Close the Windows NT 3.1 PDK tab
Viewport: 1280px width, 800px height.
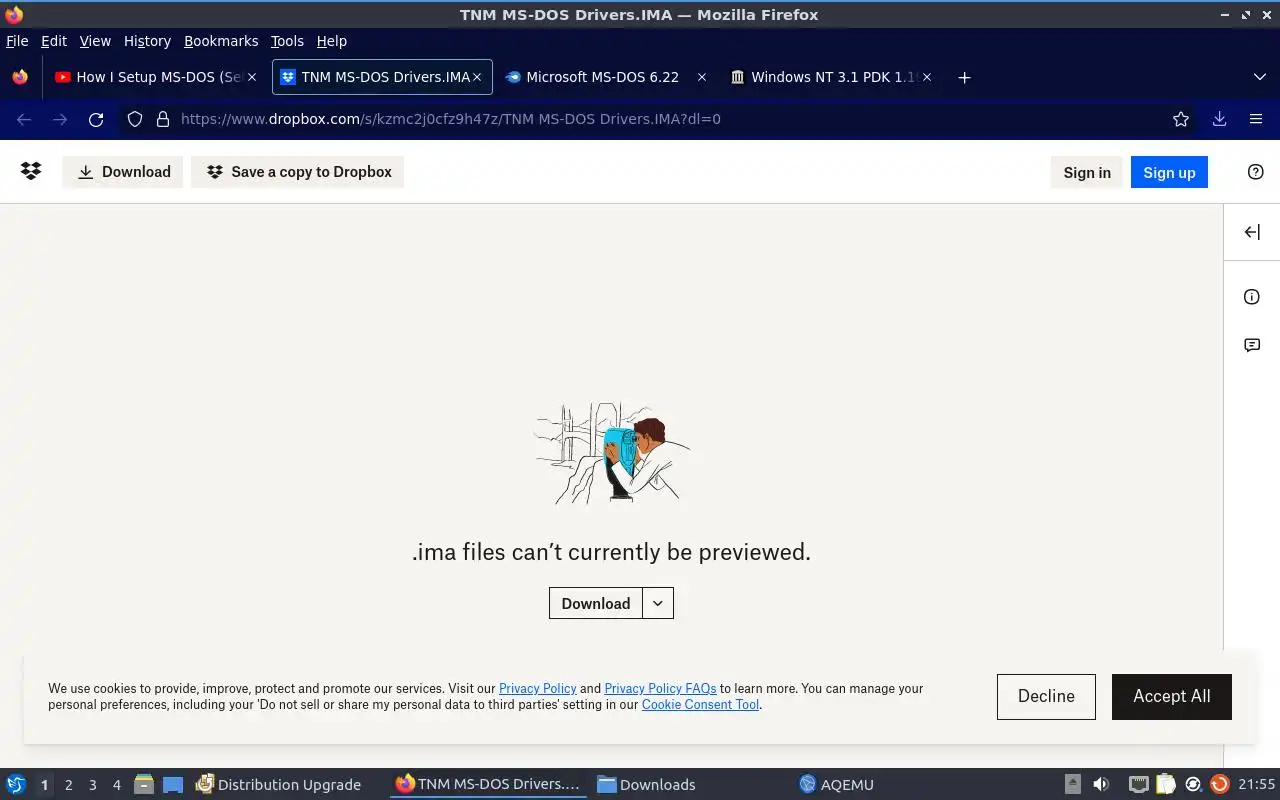(x=927, y=77)
